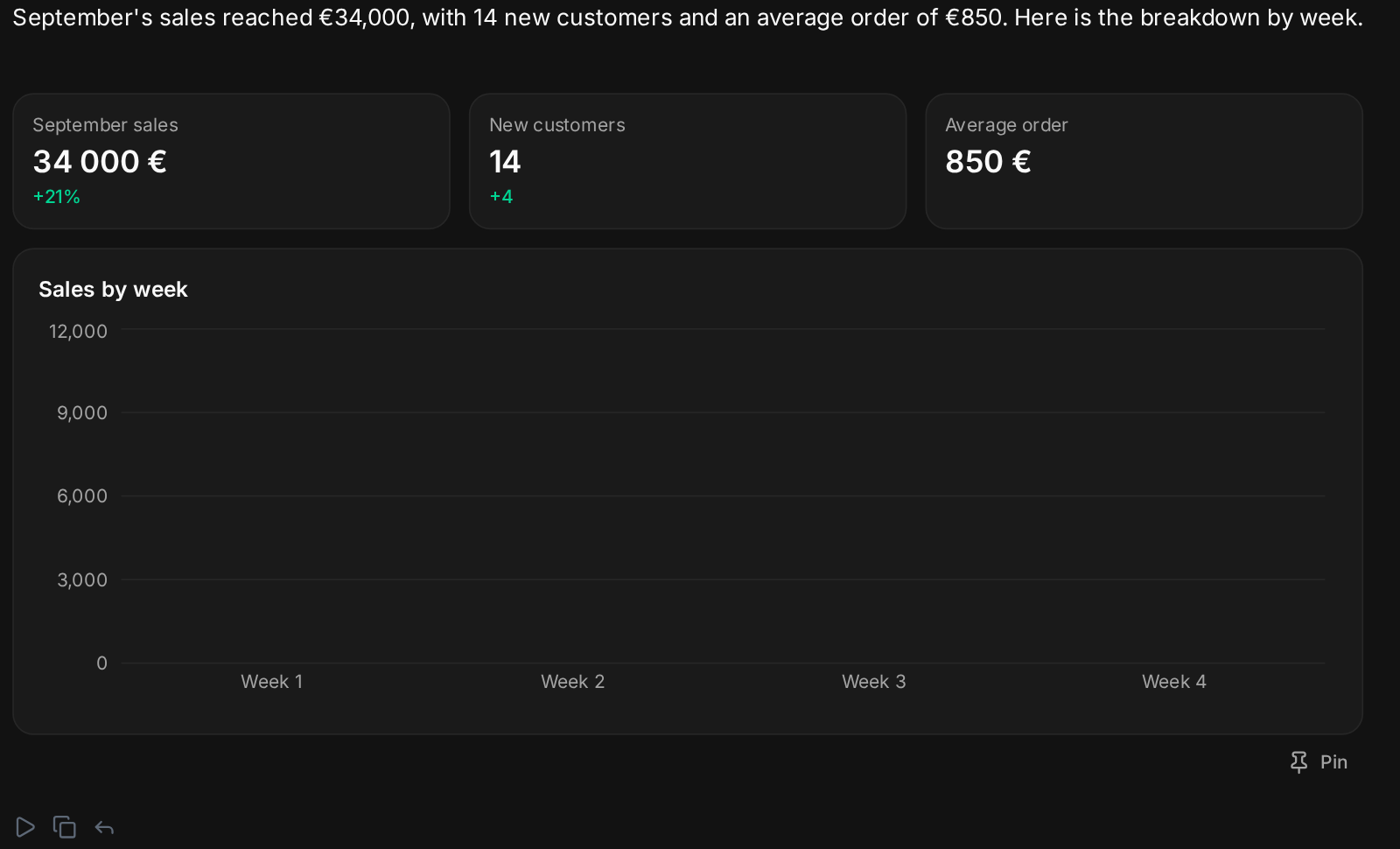Click the New customers card title
The height and width of the screenshot is (849, 1400).
[557, 125]
